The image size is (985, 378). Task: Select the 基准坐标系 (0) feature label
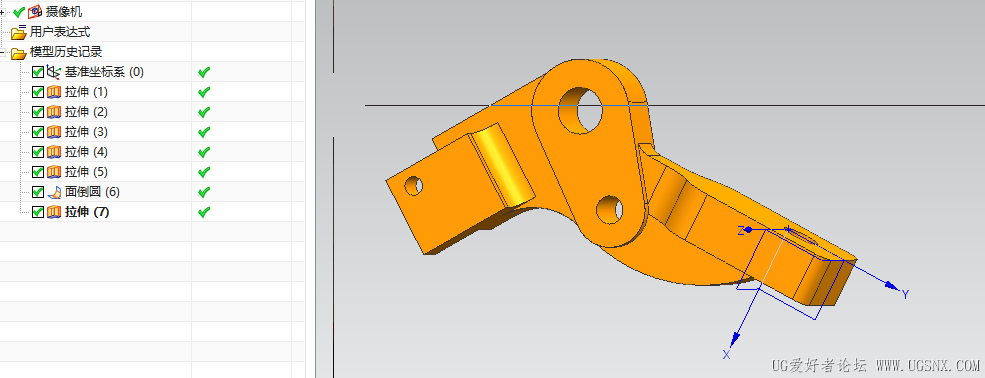coord(104,72)
